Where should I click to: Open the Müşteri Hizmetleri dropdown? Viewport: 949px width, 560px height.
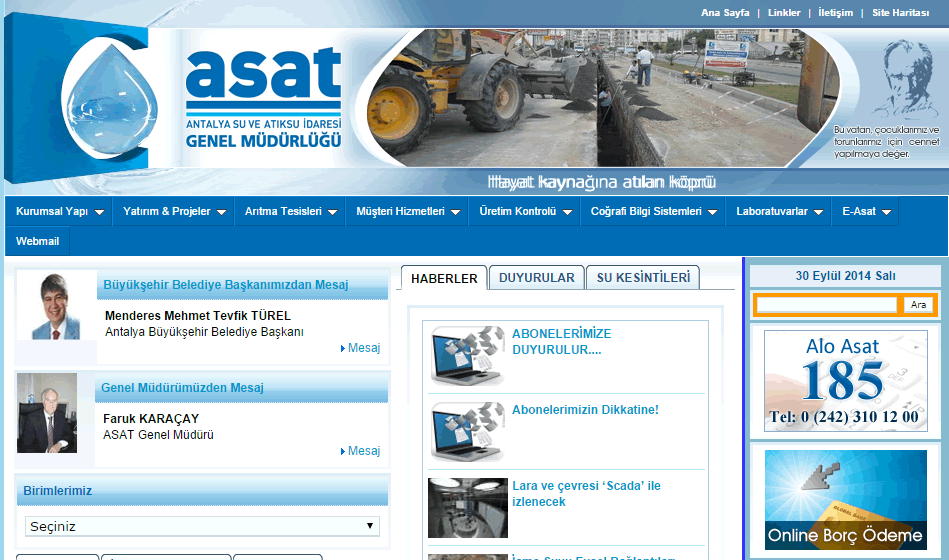coord(407,211)
